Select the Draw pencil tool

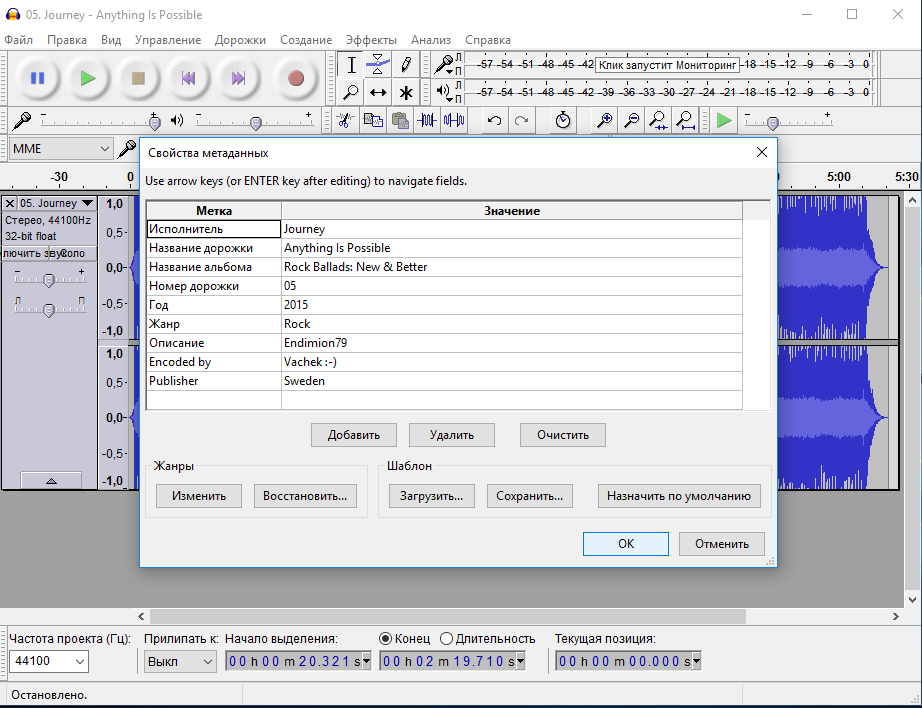[405, 65]
